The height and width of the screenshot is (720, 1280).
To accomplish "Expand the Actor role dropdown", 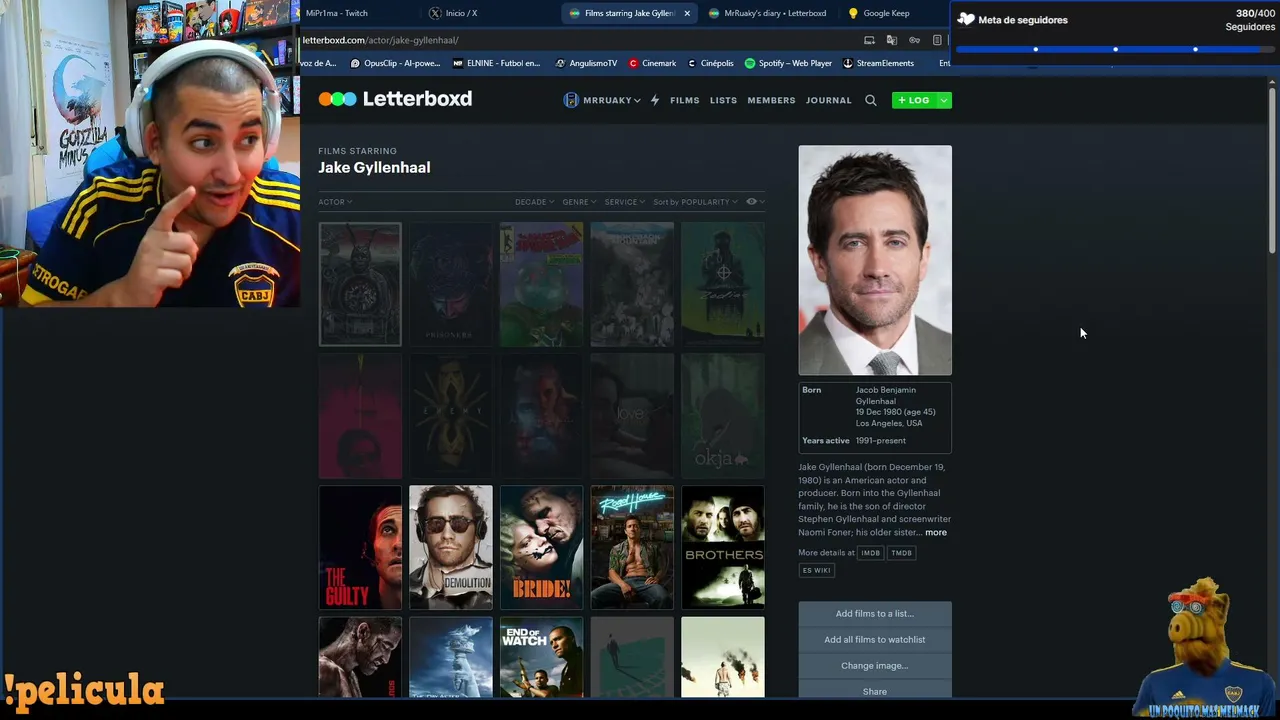I will [x=335, y=202].
